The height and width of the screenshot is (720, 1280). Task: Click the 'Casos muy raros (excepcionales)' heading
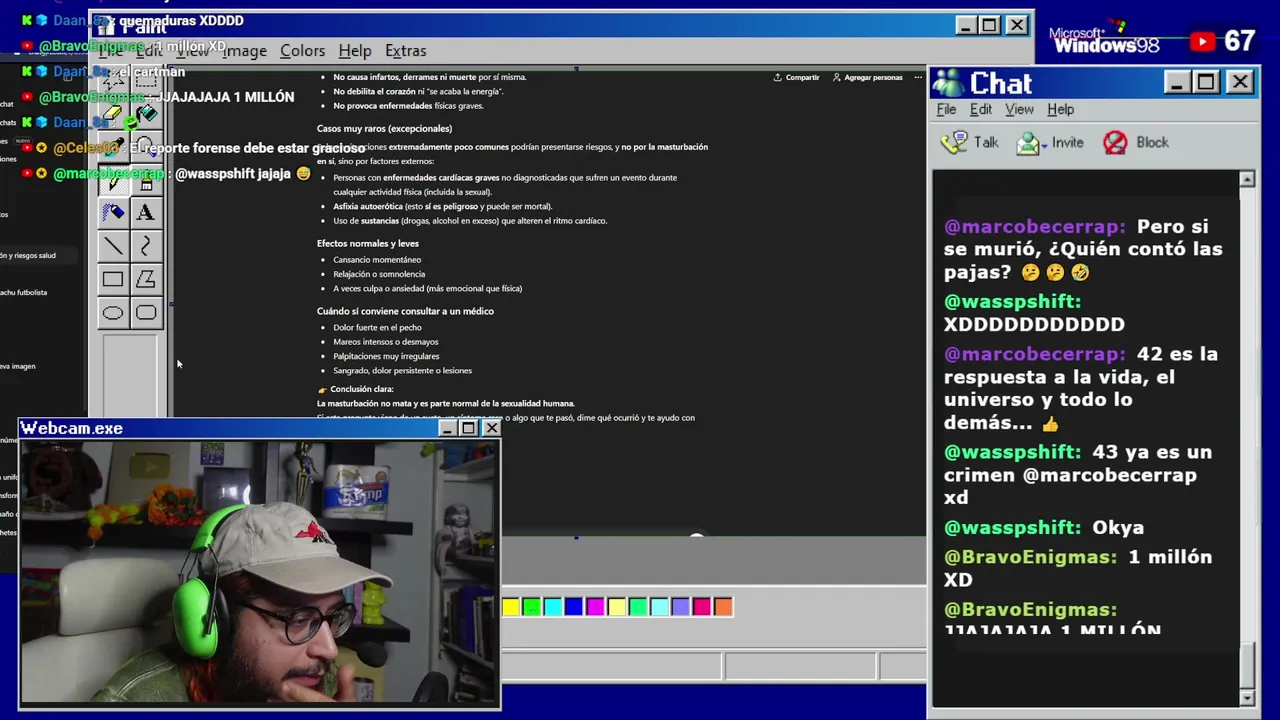point(384,128)
